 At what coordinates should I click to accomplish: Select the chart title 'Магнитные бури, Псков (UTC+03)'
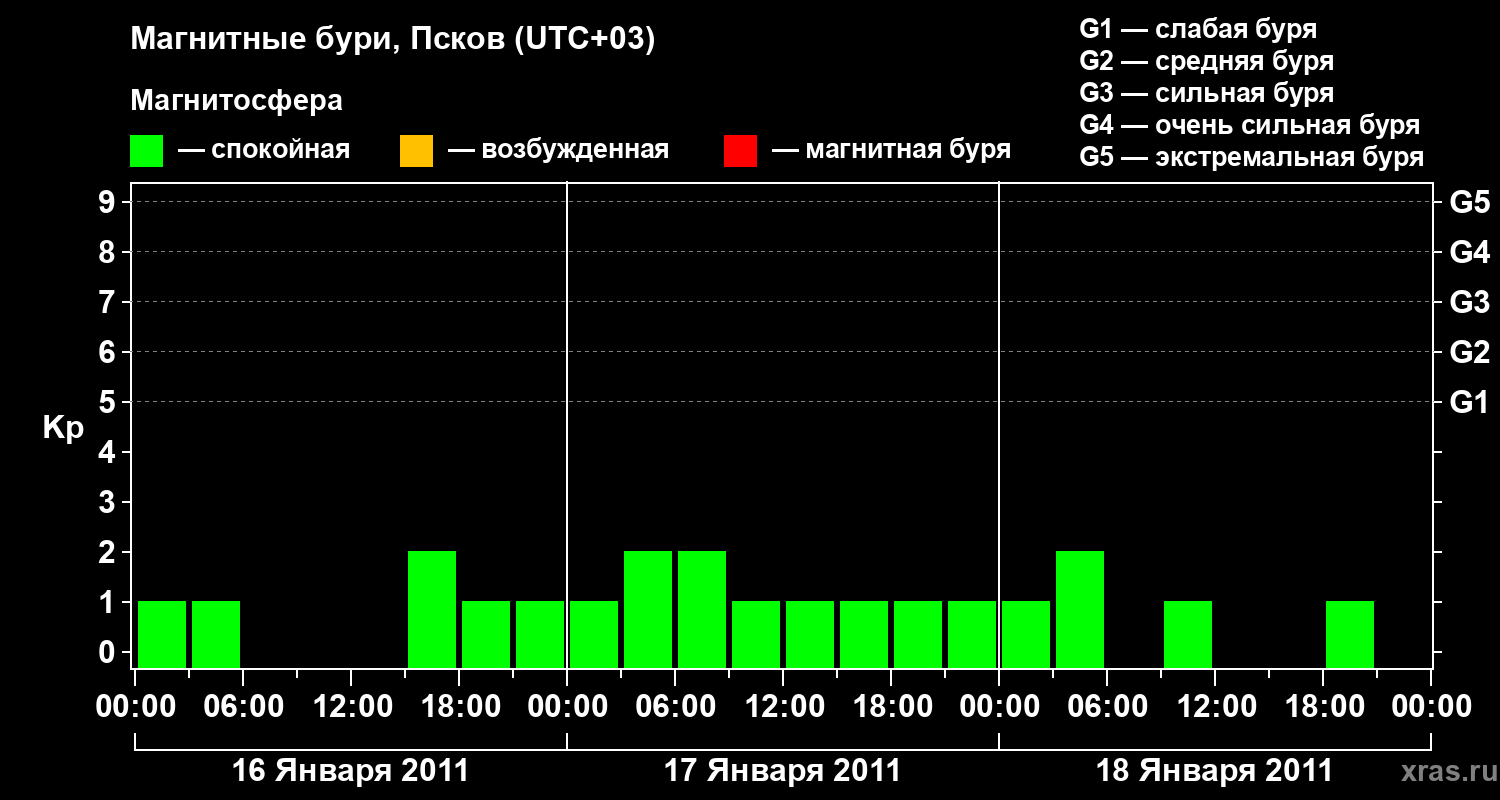393,41
